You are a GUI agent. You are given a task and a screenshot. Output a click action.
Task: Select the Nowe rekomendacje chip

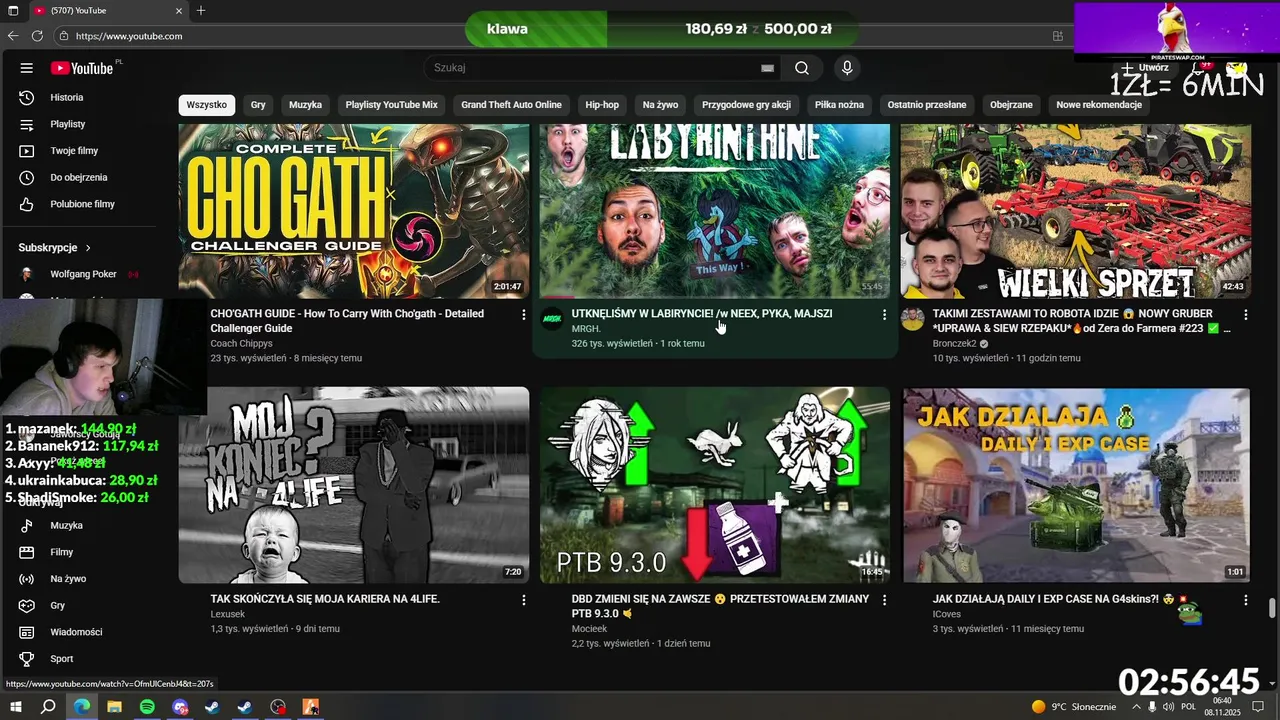[1099, 105]
